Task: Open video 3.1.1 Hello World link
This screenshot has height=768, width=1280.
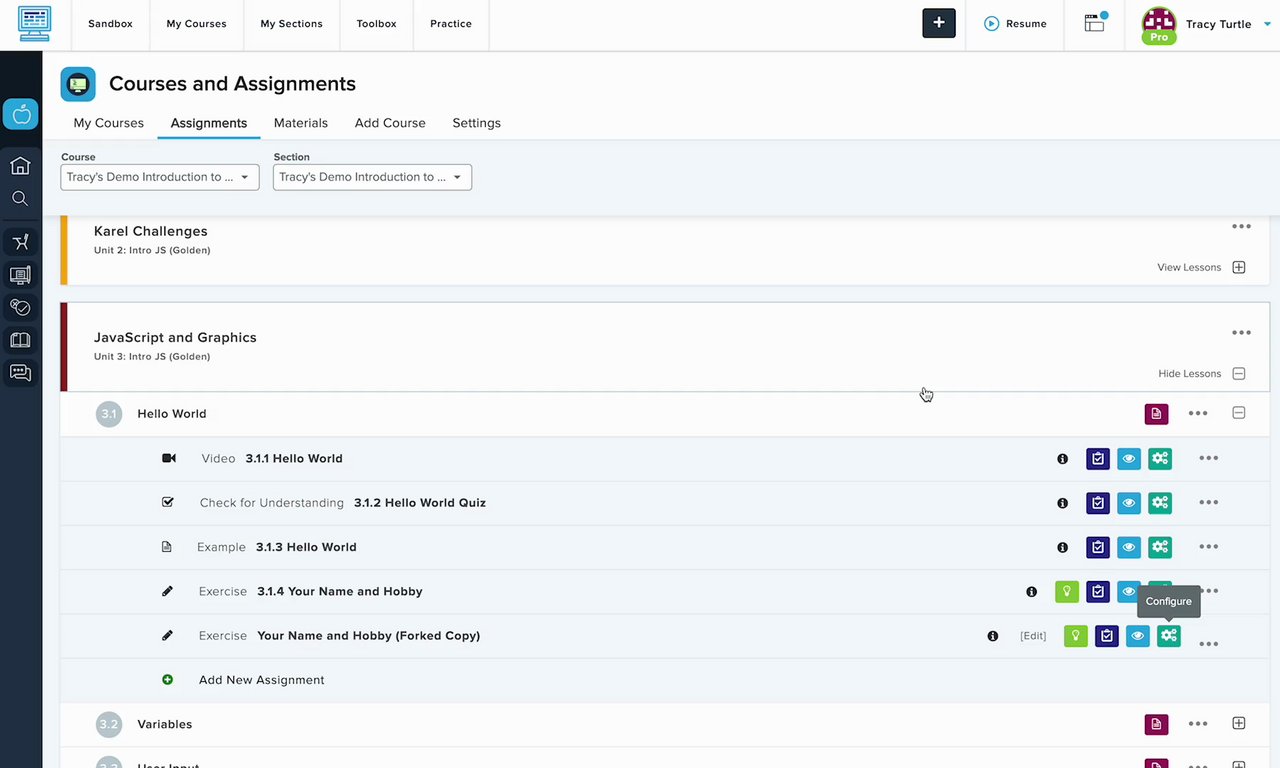Action: (294, 459)
